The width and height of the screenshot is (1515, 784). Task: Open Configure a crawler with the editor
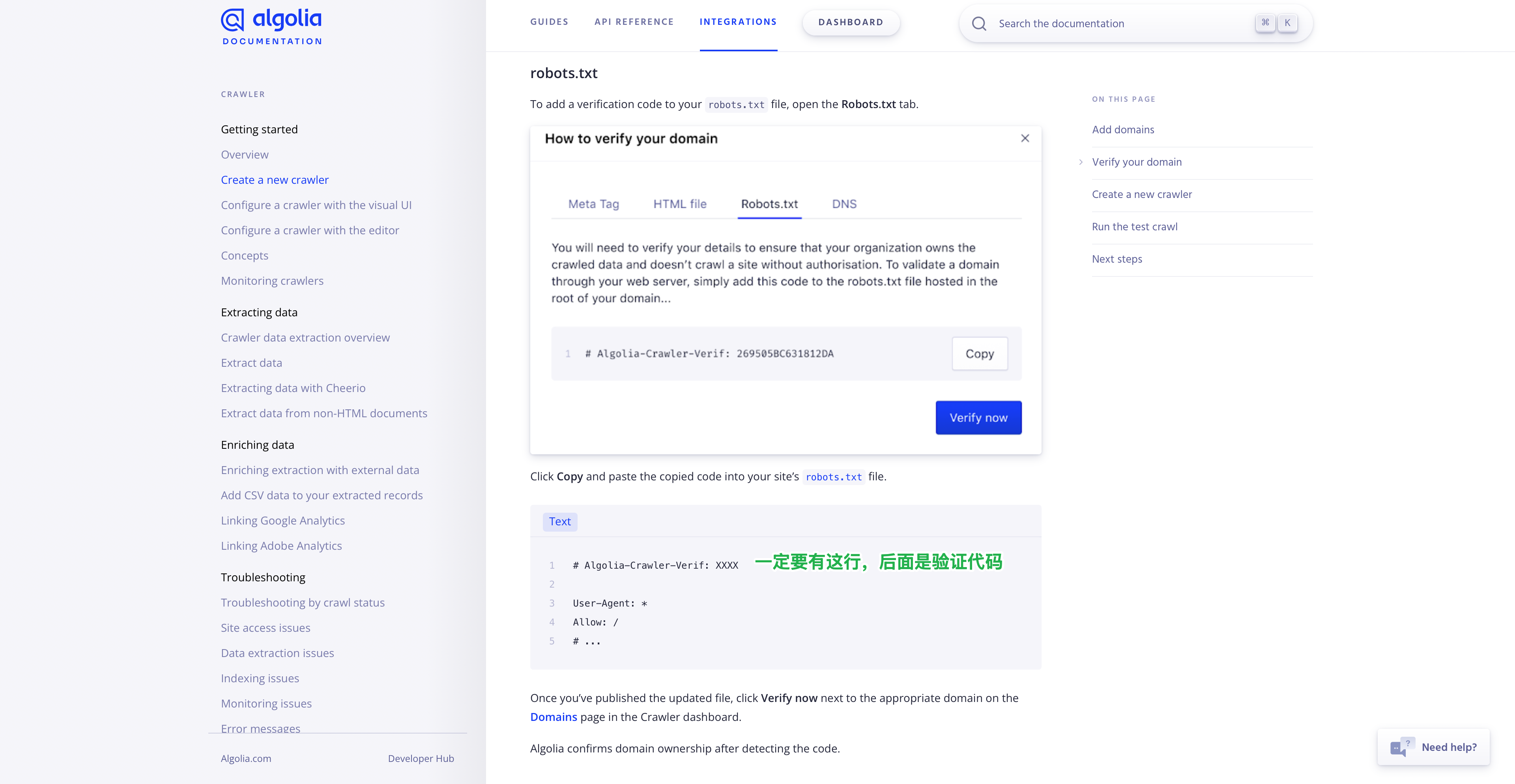click(x=309, y=230)
